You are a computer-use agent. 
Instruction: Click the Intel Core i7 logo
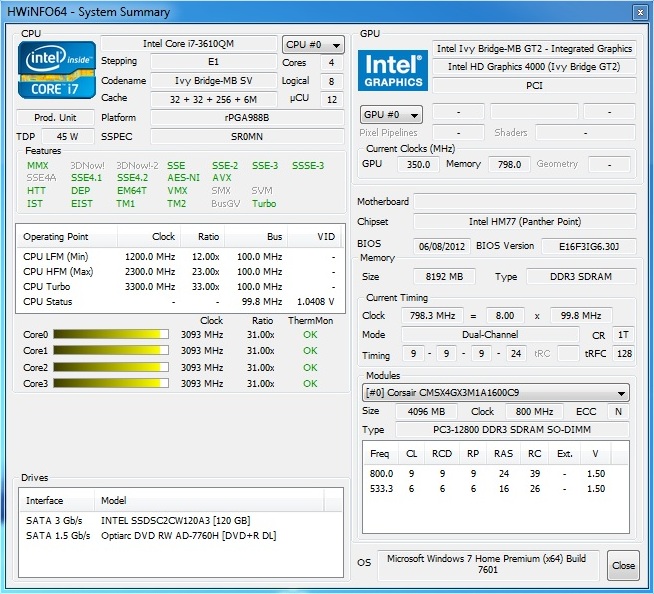[x=57, y=70]
